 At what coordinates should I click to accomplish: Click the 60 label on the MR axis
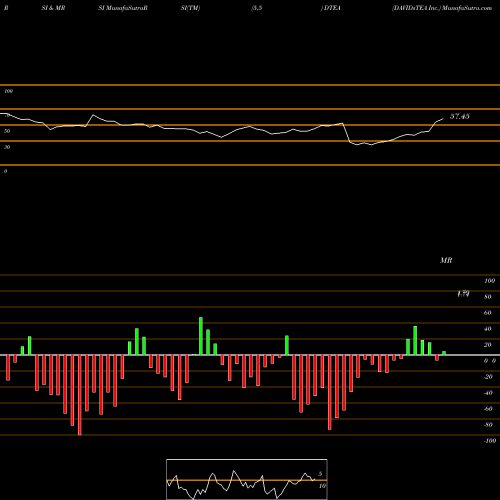487,313
